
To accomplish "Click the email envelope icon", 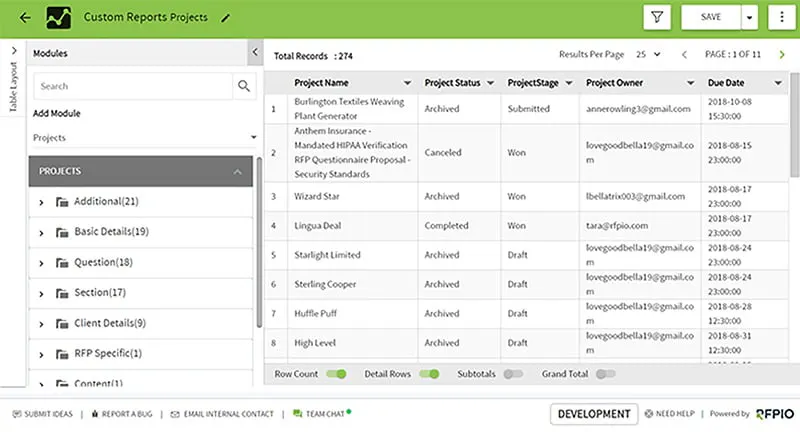I will click(x=175, y=414).
